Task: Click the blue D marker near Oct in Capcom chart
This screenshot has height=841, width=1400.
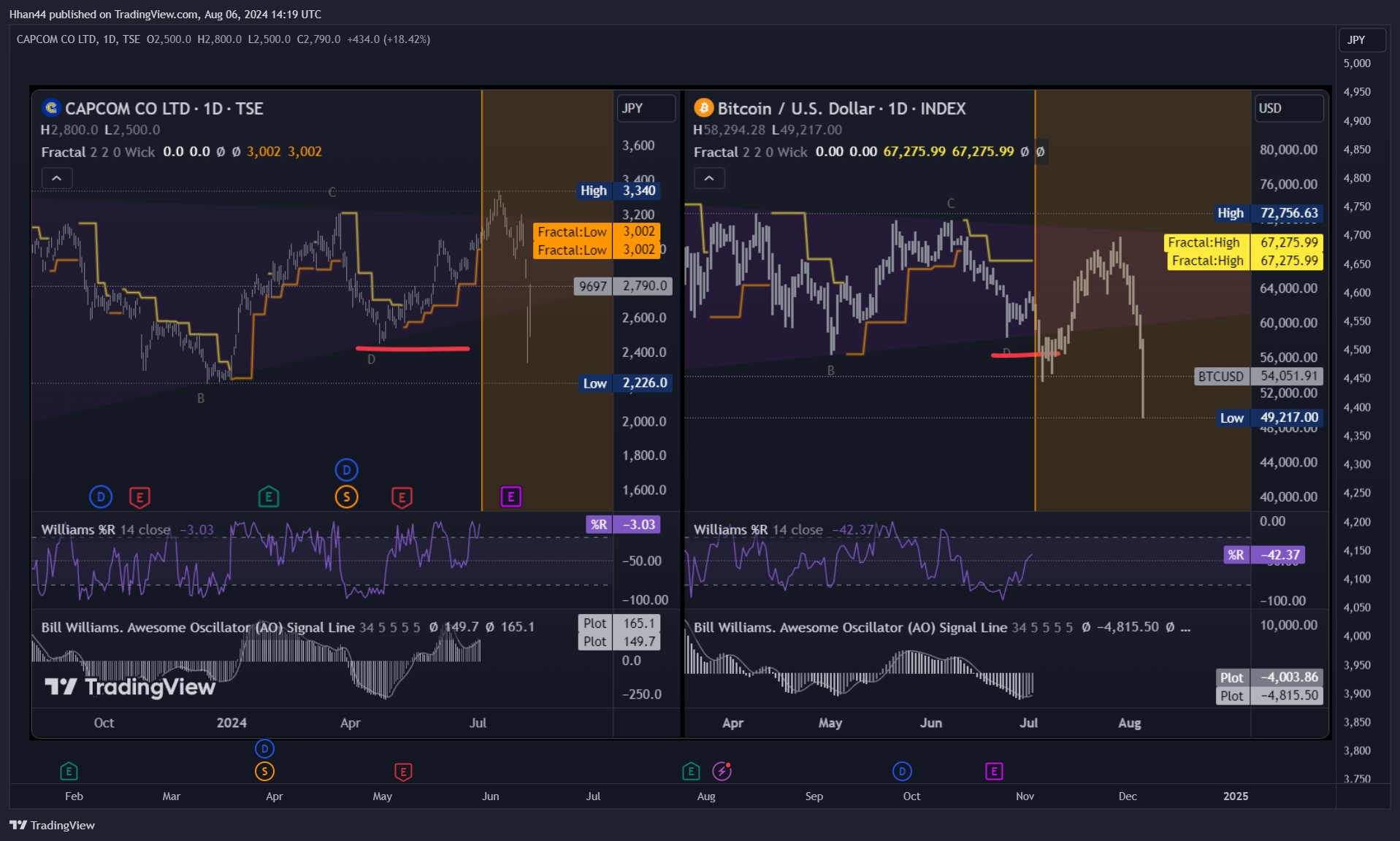Action: 101,497
